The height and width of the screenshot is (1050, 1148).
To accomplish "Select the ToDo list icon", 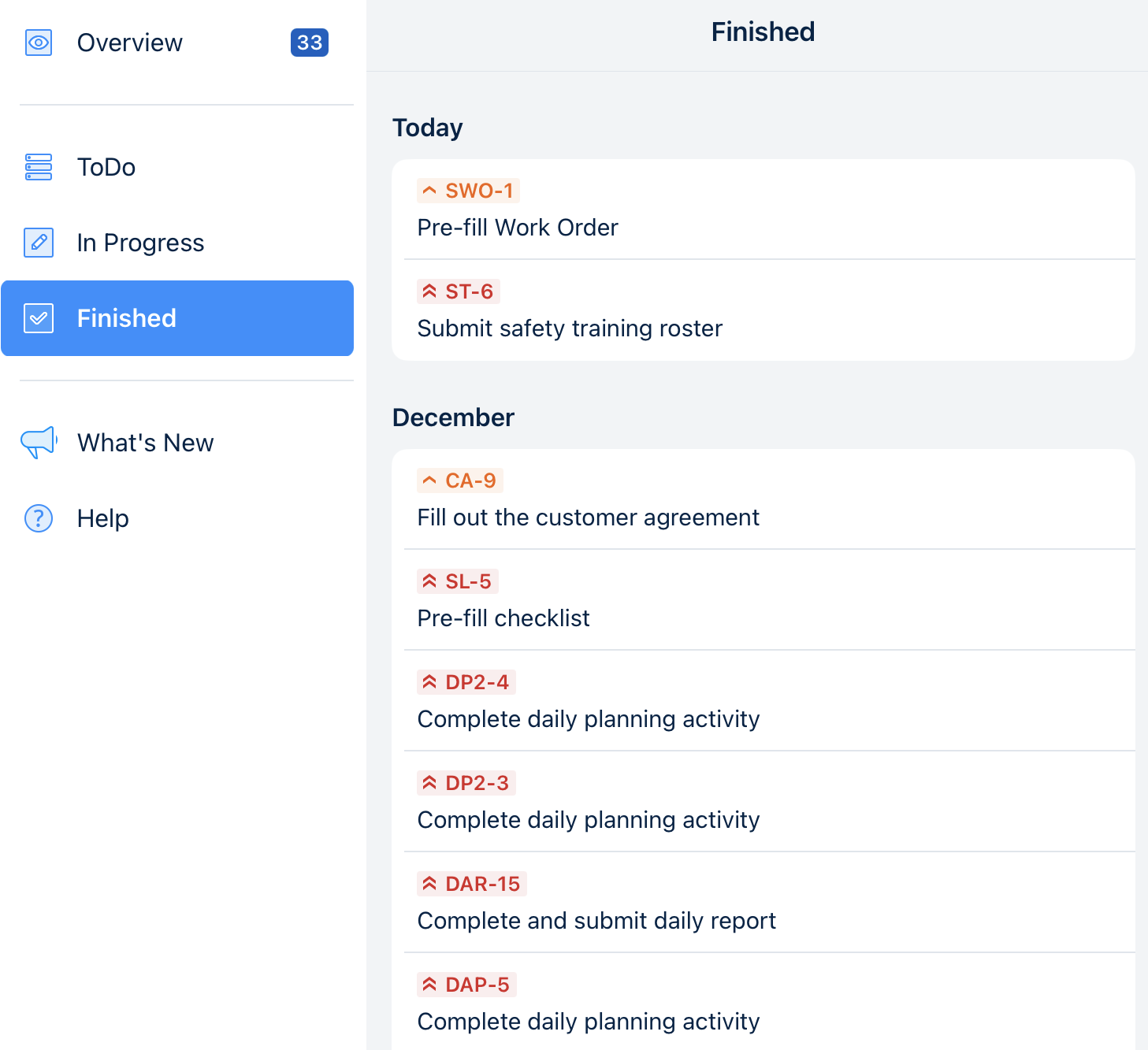I will (x=38, y=167).
